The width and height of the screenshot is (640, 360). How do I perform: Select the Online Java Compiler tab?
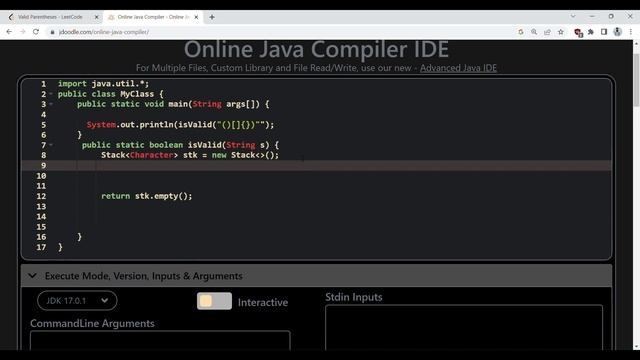(x=153, y=17)
